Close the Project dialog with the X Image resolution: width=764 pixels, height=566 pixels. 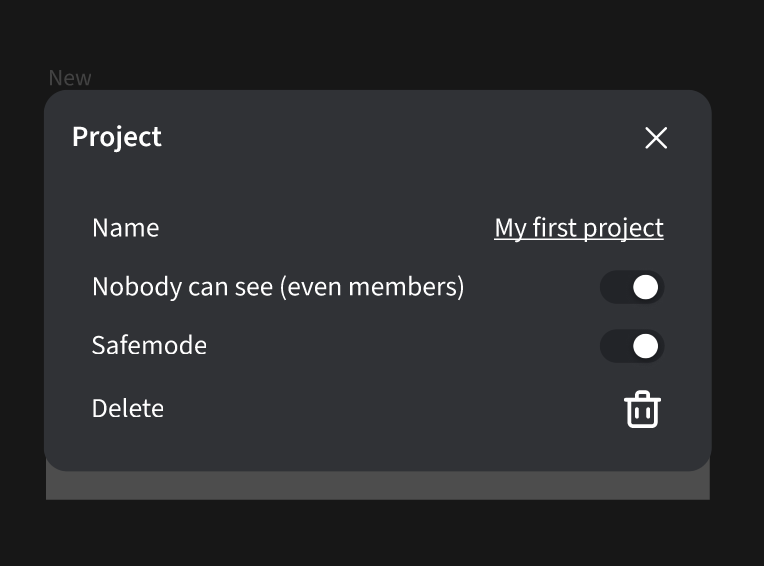[656, 138]
